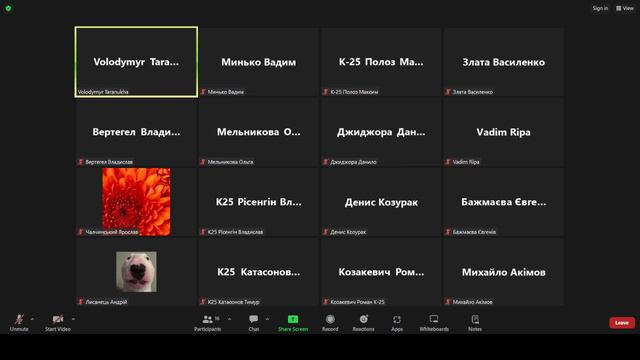Click the Unmute microphone icon
This screenshot has width=640, height=360.
pyautogui.click(x=19, y=319)
